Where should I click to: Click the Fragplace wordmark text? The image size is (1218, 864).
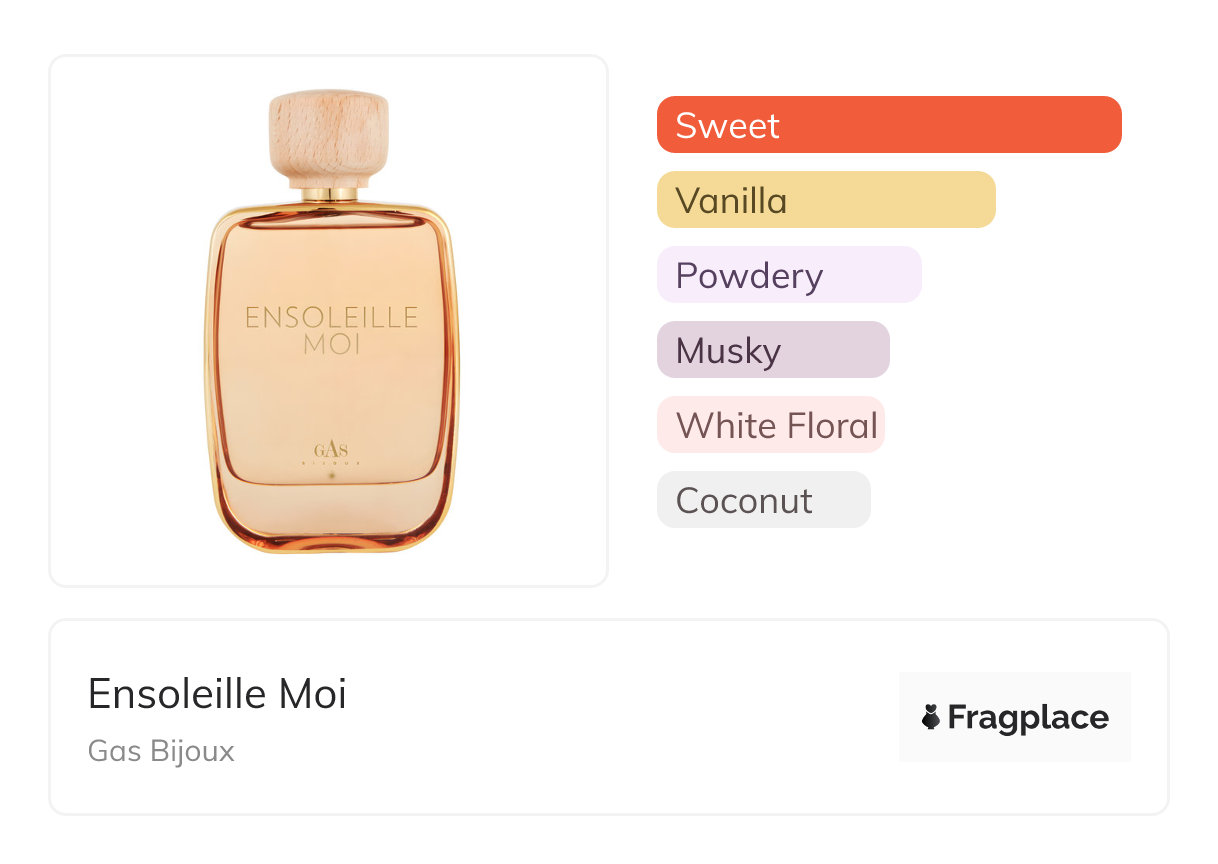tap(1028, 717)
